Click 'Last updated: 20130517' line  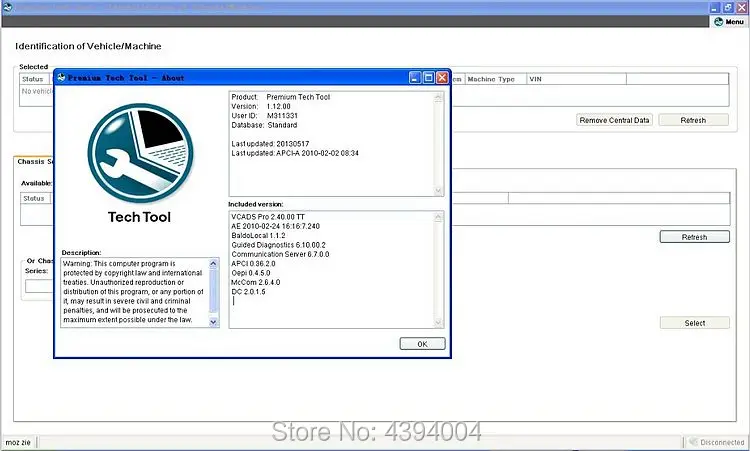point(270,144)
